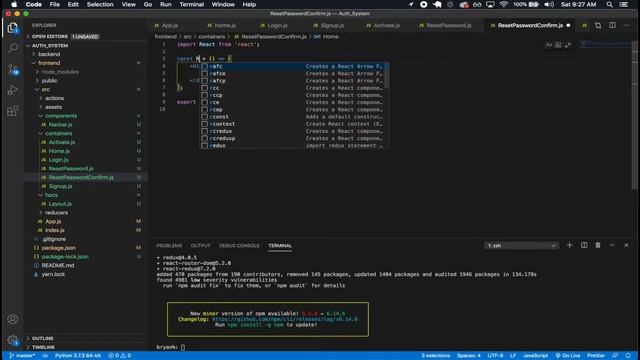Close the terminal panel

[x=626, y=245]
